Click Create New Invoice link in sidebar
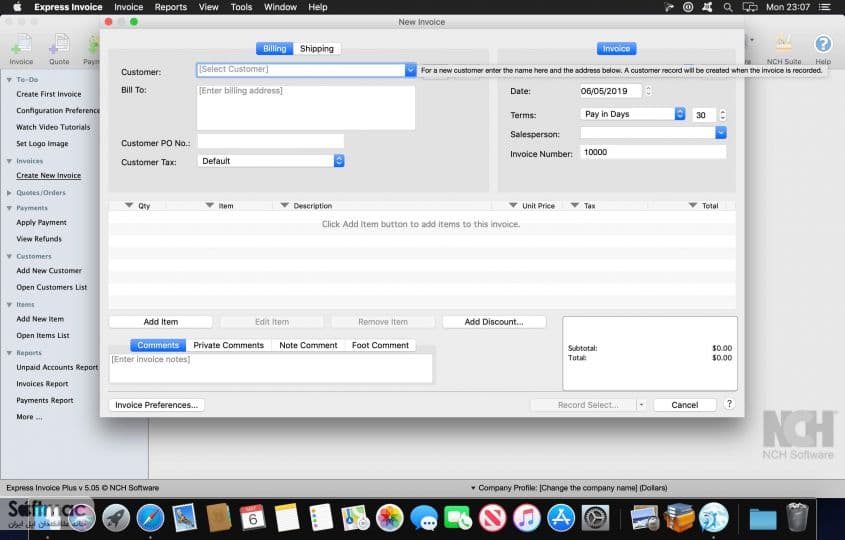Viewport: 845px width, 540px height. pos(49,176)
